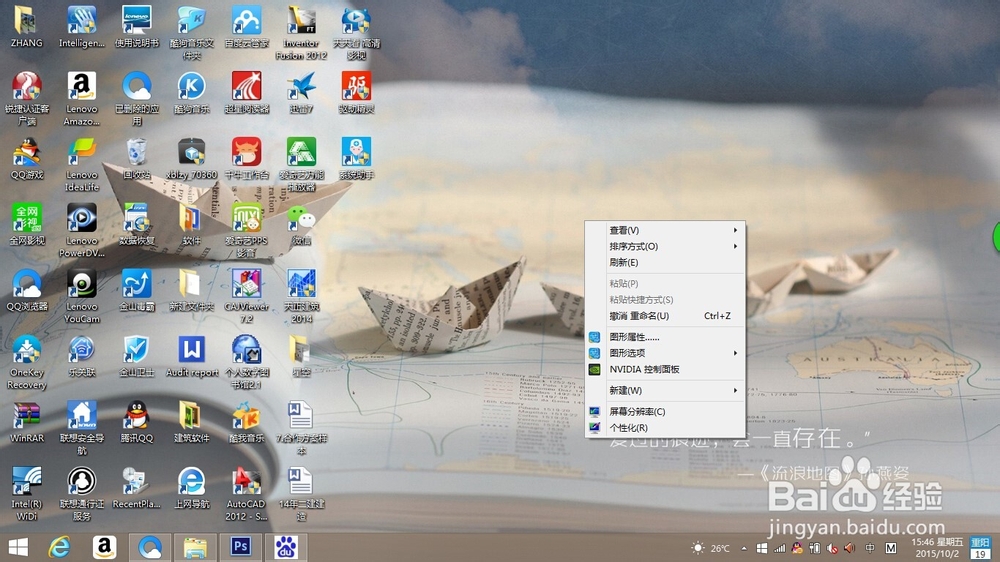Viewport: 1000px width, 562px height.
Task: Choose 撤消 重命名(U) menu entry
Action: click(665, 316)
